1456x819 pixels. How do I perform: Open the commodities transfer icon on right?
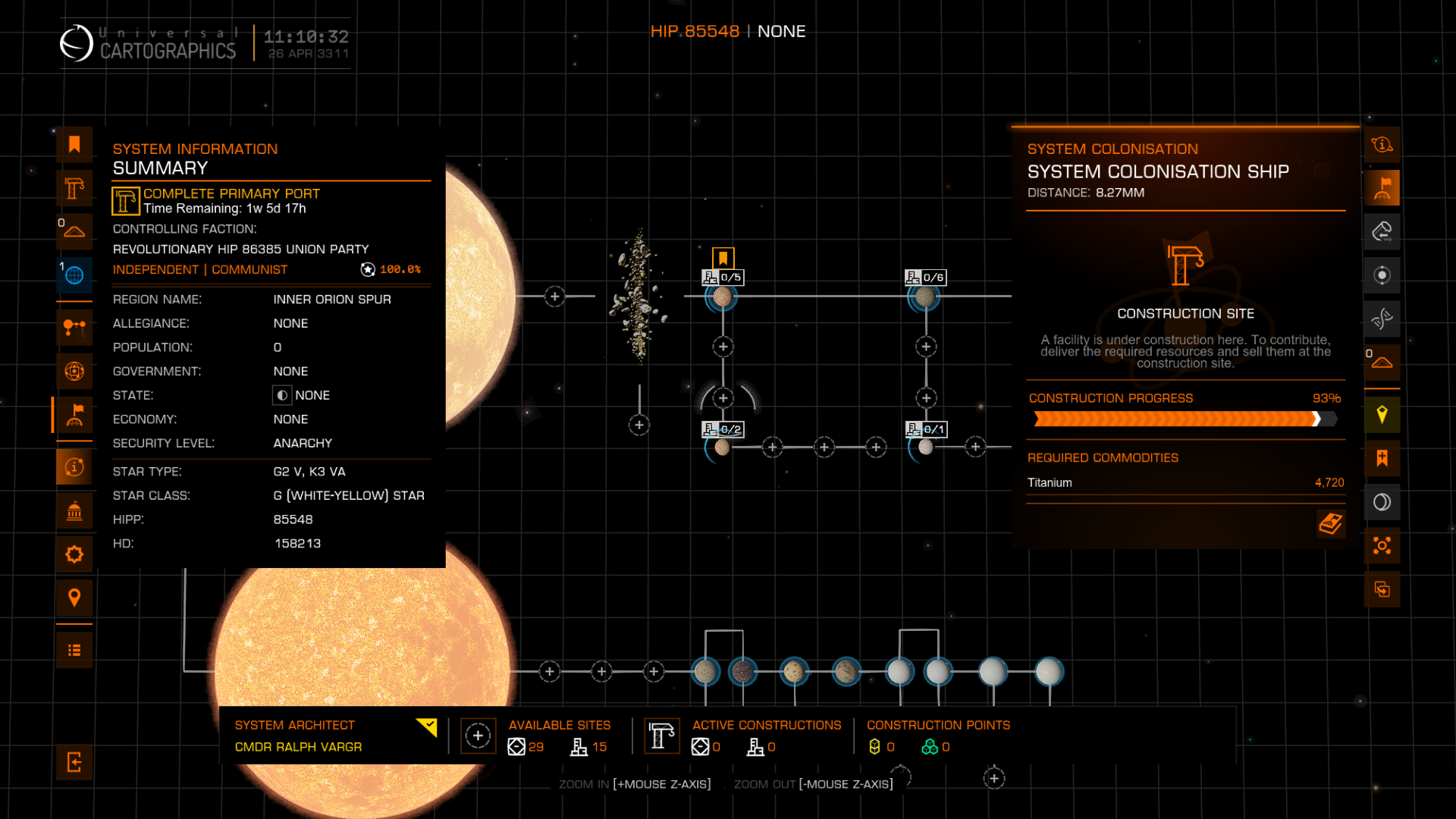point(1382,231)
